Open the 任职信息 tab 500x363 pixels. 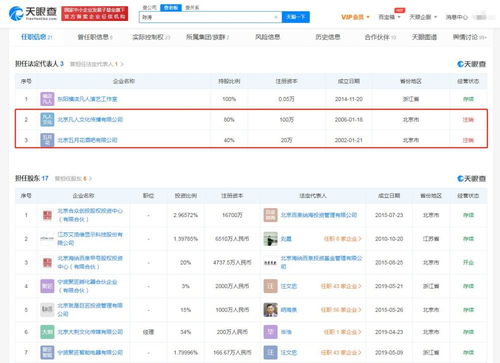coord(36,37)
